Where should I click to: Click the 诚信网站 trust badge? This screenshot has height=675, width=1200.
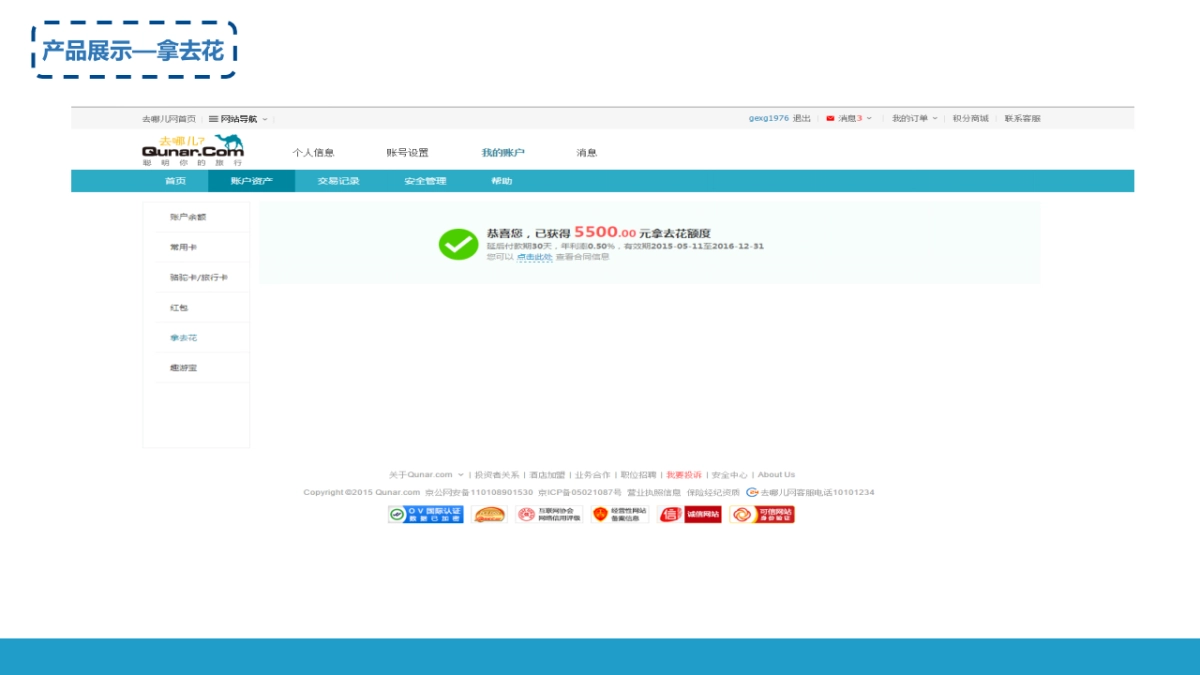(690, 513)
